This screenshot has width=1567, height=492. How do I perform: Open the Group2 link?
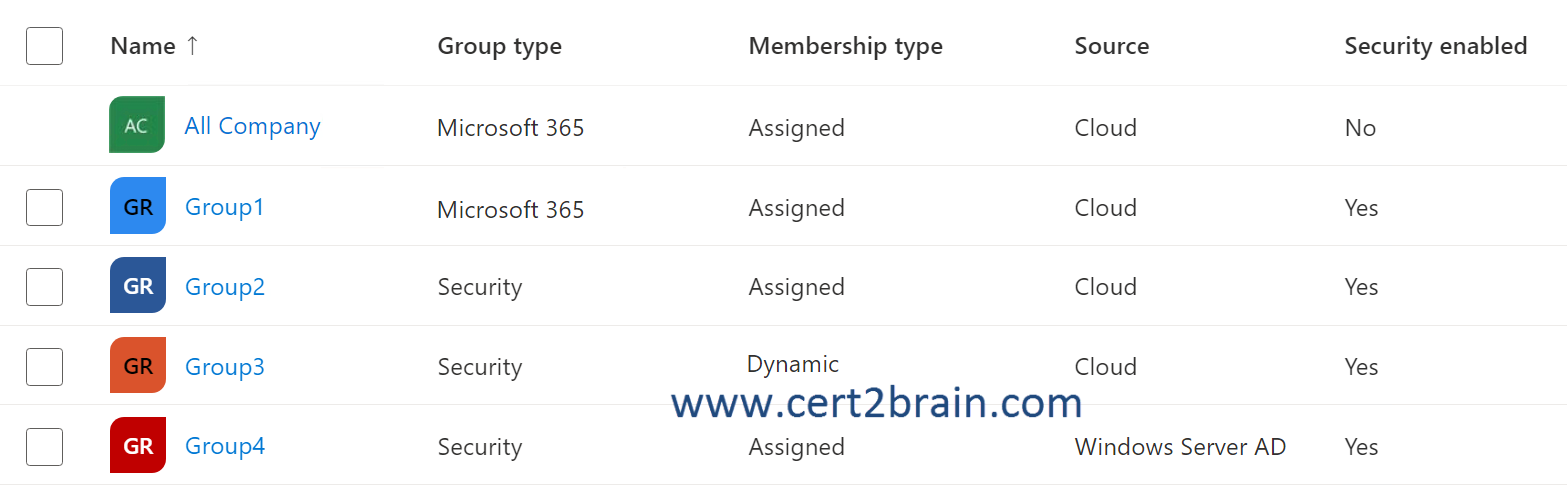(x=225, y=287)
